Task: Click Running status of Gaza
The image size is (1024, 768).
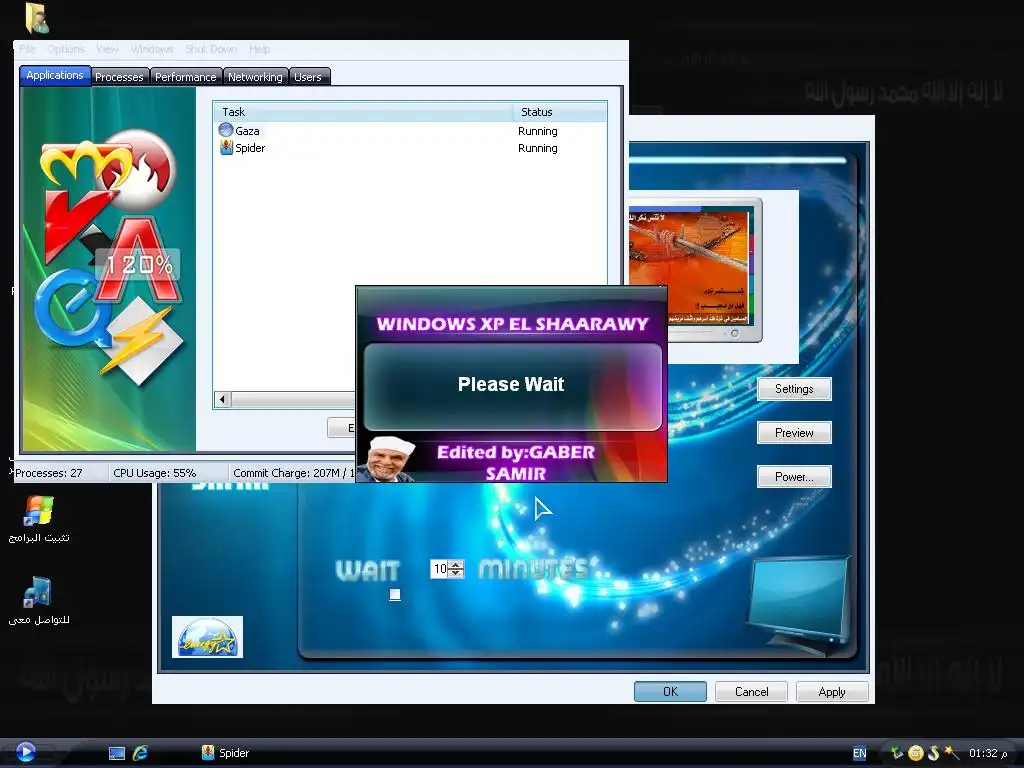Action: click(537, 131)
